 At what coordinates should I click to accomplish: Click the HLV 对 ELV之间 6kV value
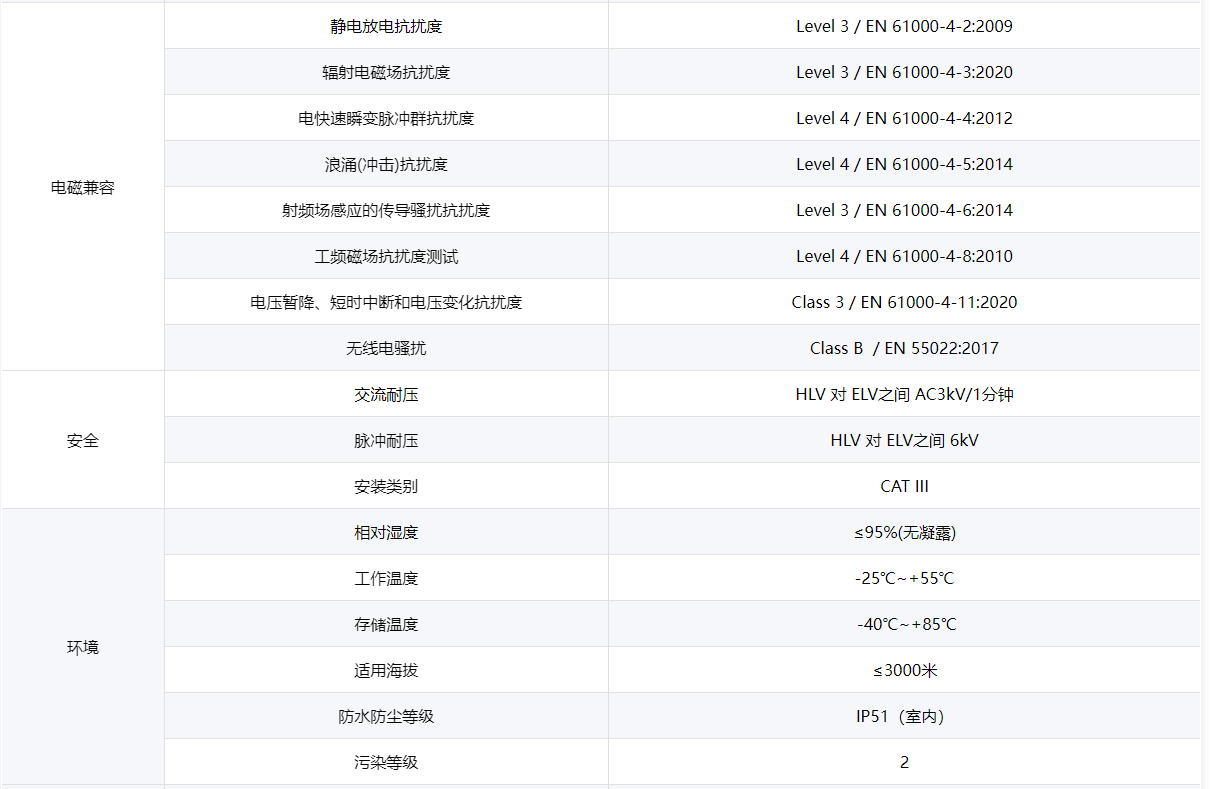point(904,441)
